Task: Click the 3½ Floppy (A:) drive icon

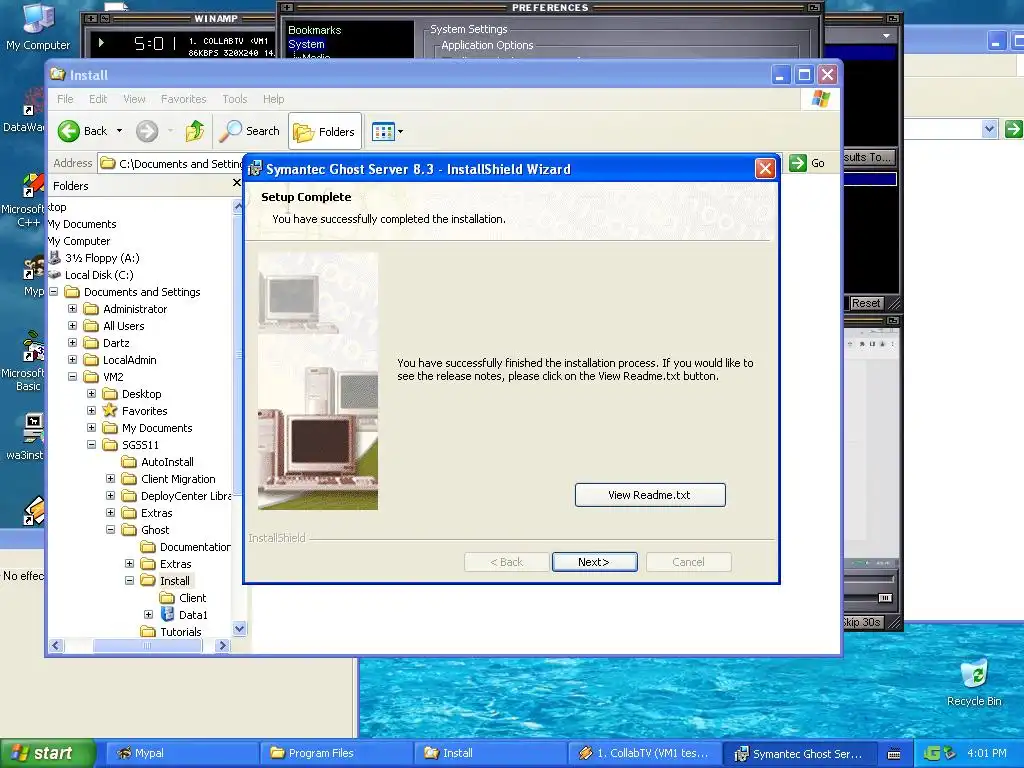Action: pyautogui.click(x=55, y=258)
